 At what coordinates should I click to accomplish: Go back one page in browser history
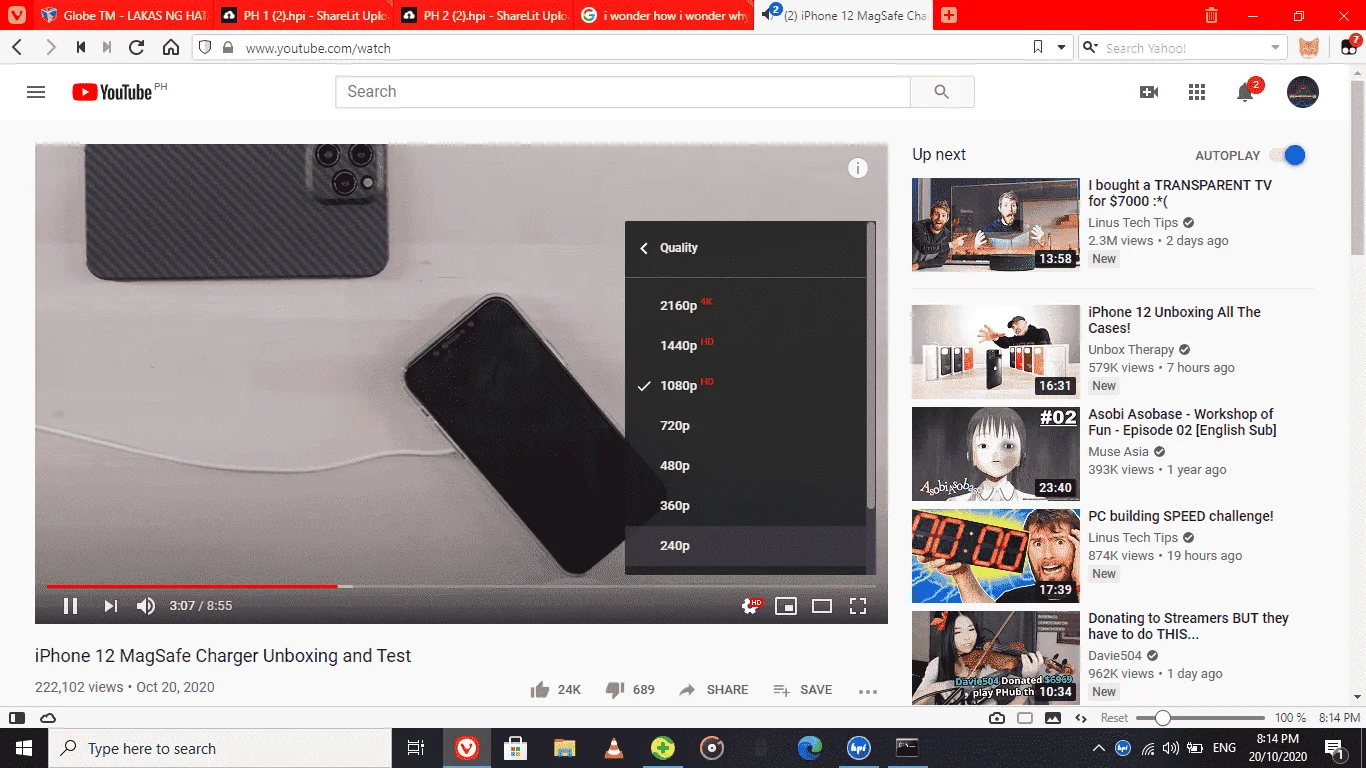[x=17, y=47]
